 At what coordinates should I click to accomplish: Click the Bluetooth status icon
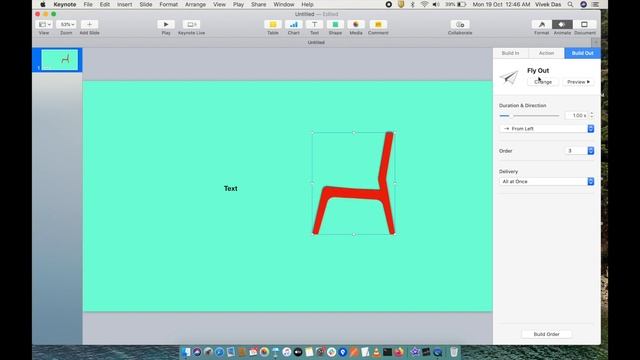412,4
